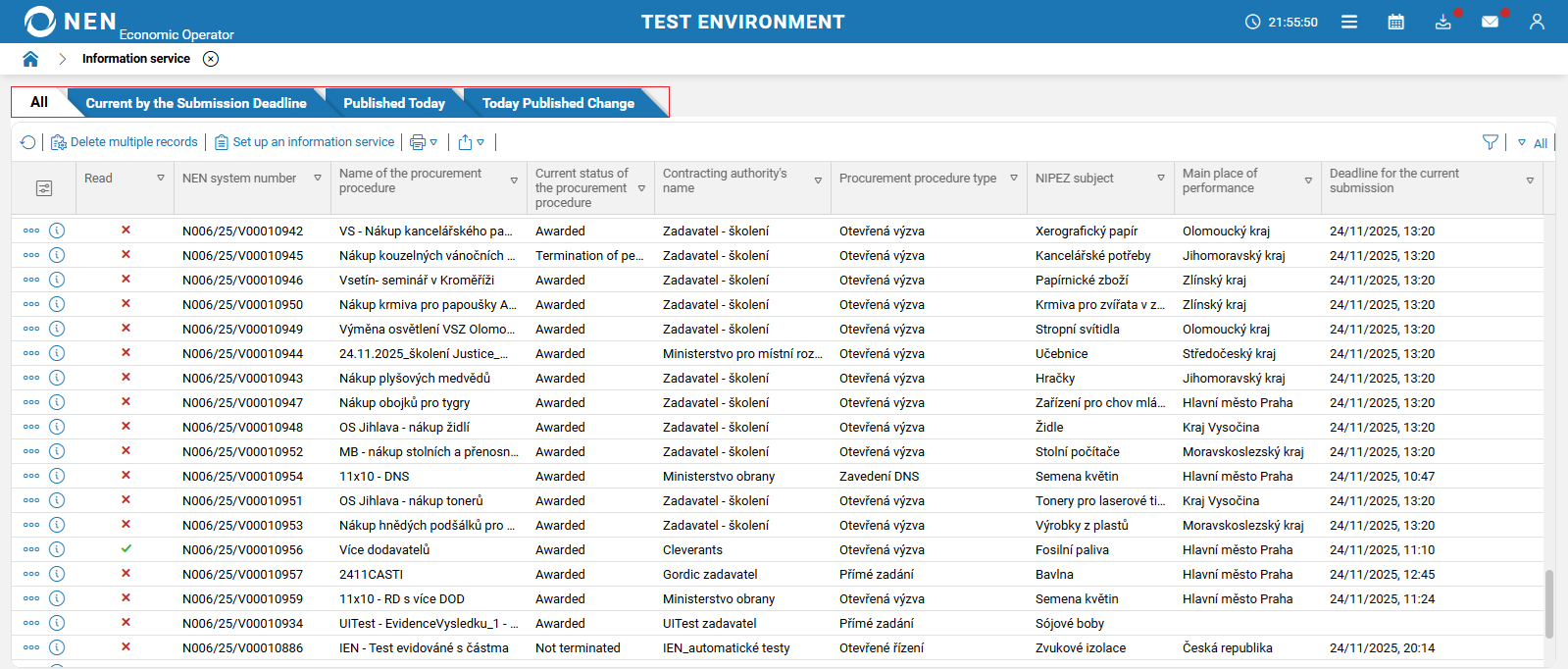Screen dimensions: 1568x669
Task: Open the calendar icon in header
Action: tap(1396, 22)
